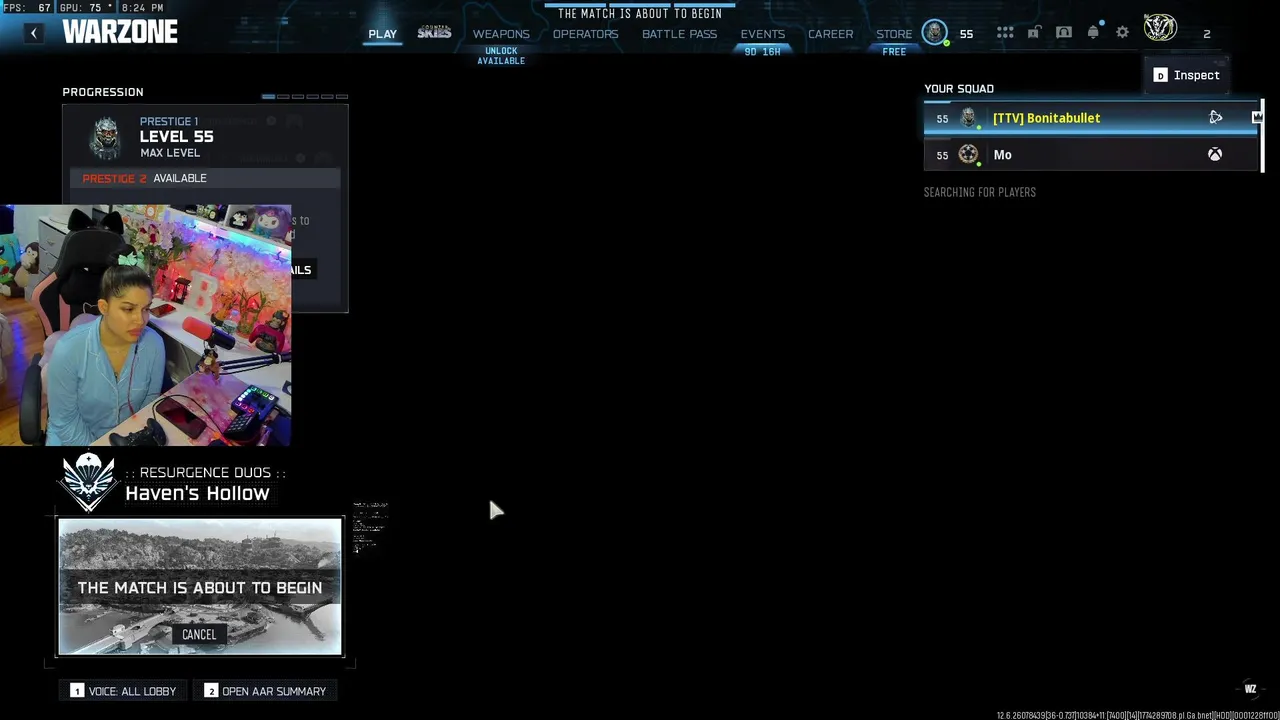The image size is (1280, 720).
Task: Open the Counter Skies tab
Action: pyautogui.click(x=434, y=33)
